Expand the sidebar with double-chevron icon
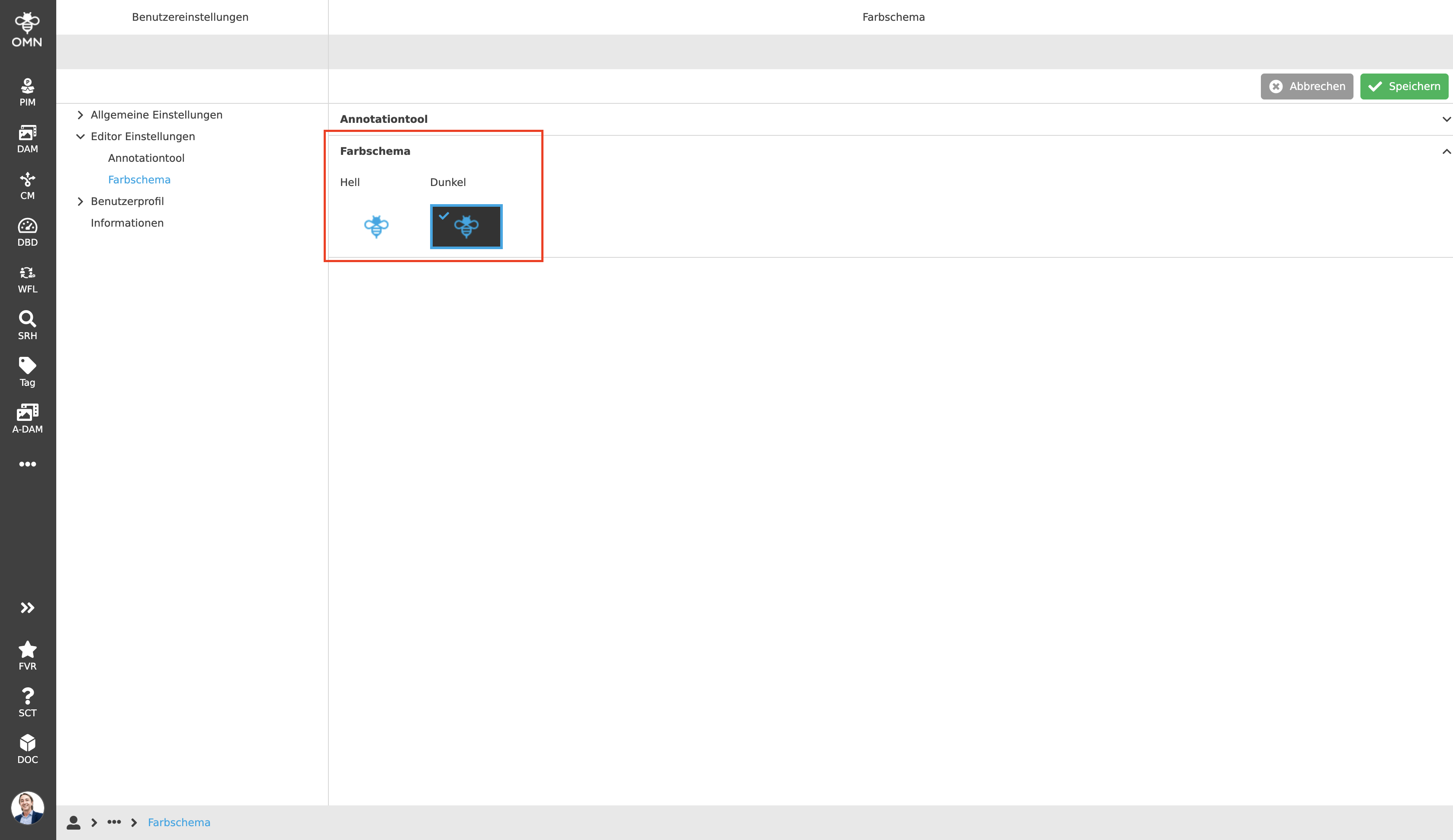Screen dimensions: 1453x840 pos(27,608)
